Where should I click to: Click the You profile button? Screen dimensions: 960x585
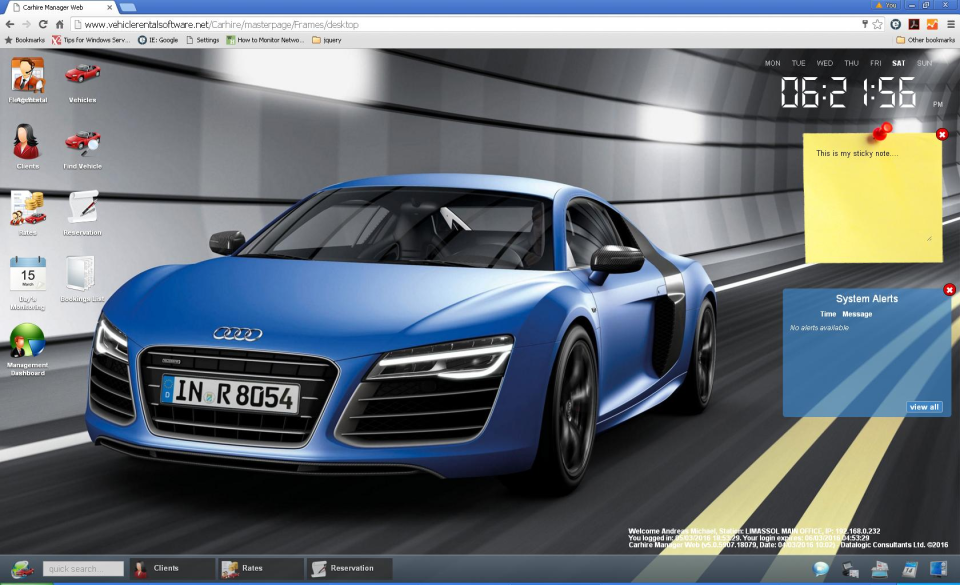[886, 5]
